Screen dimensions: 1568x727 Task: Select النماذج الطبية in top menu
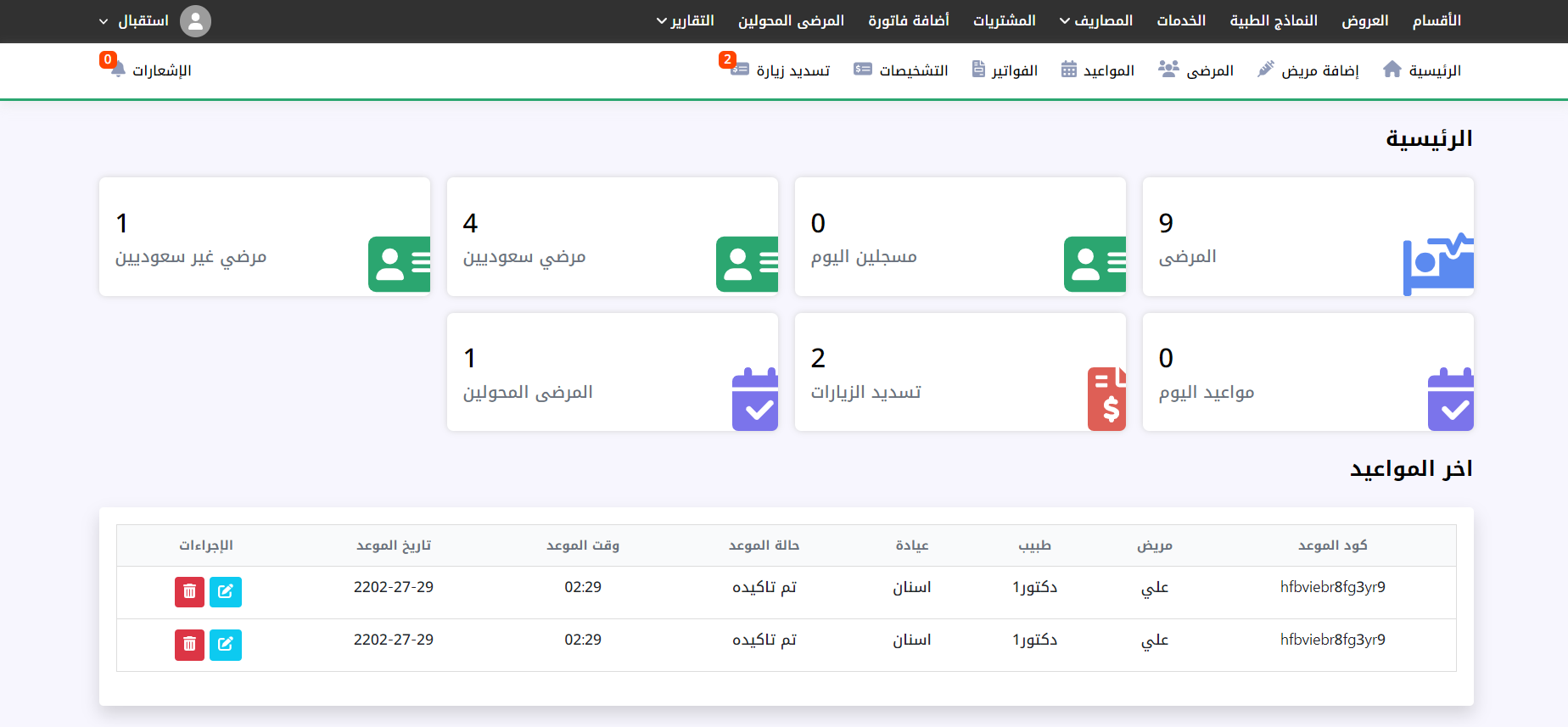tap(1274, 21)
